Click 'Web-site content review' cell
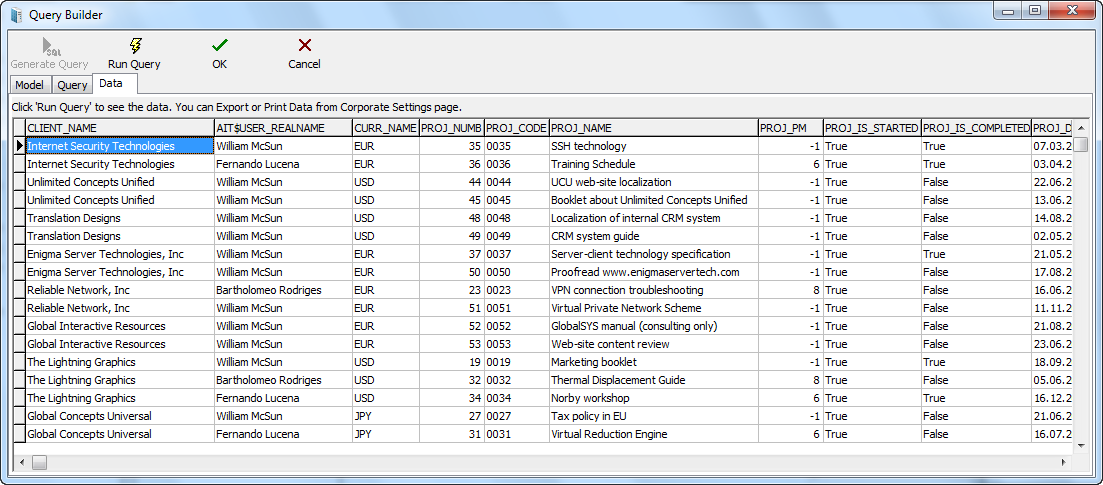 pyautogui.click(x=653, y=344)
